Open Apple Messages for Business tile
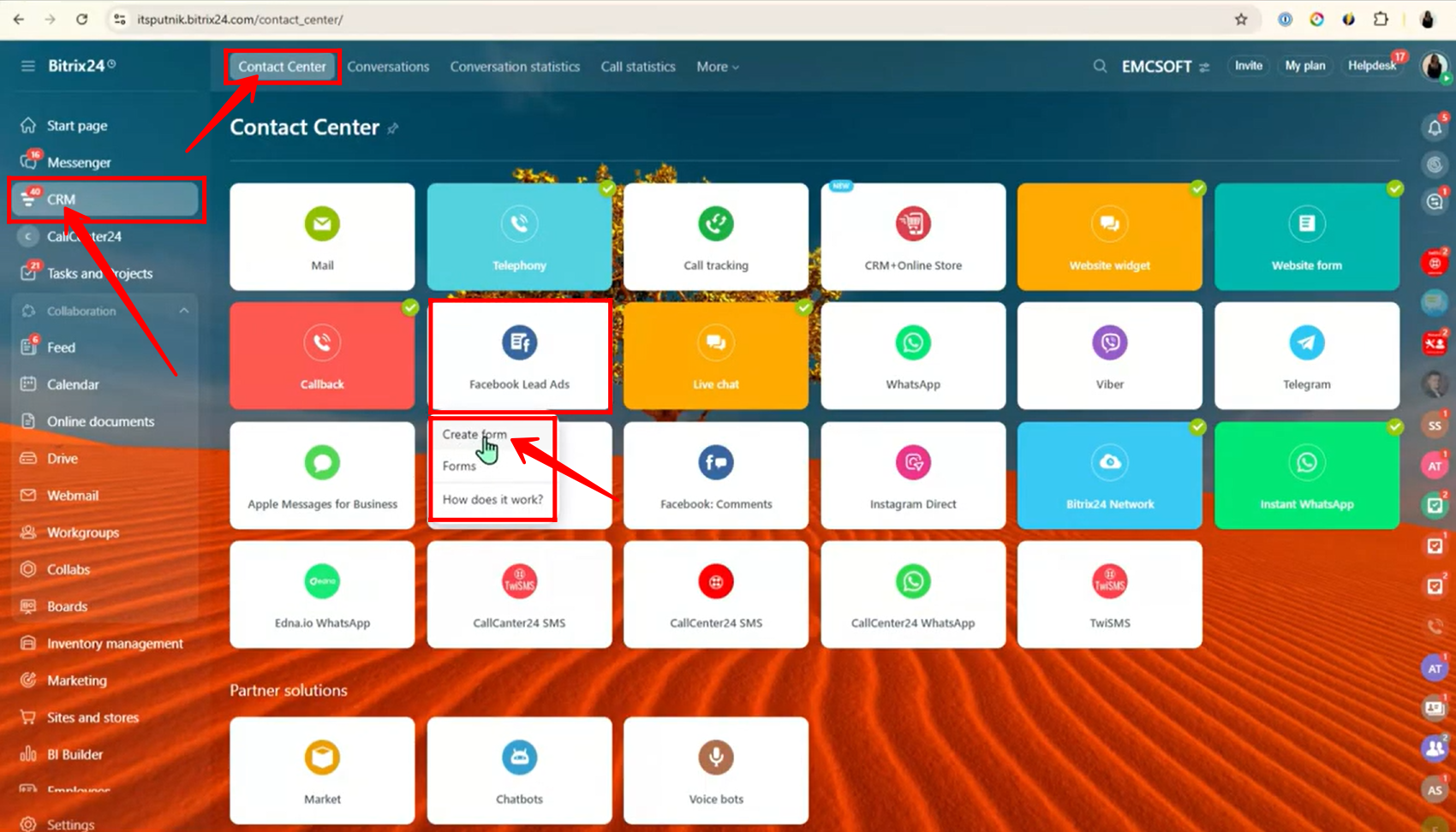Viewport: 1456px width, 832px height. click(322, 475)
